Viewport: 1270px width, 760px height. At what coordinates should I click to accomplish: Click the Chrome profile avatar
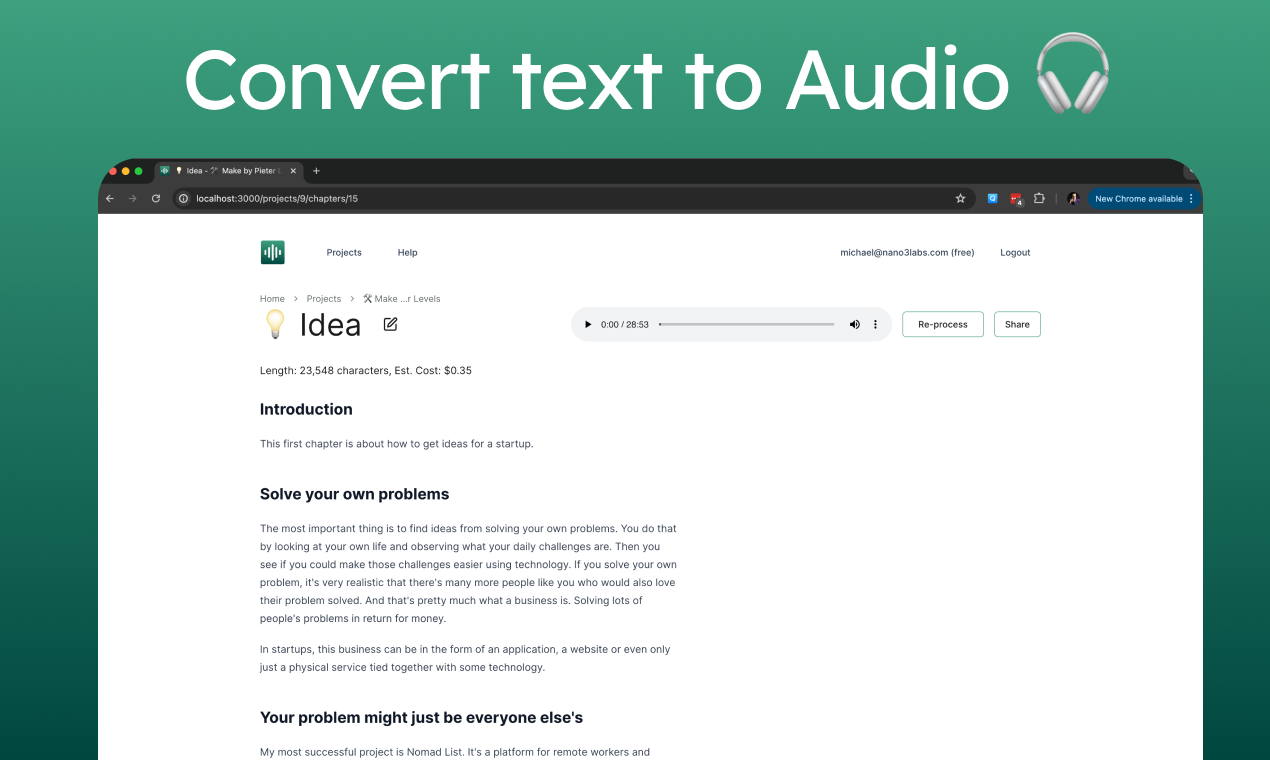[1073, 198]
